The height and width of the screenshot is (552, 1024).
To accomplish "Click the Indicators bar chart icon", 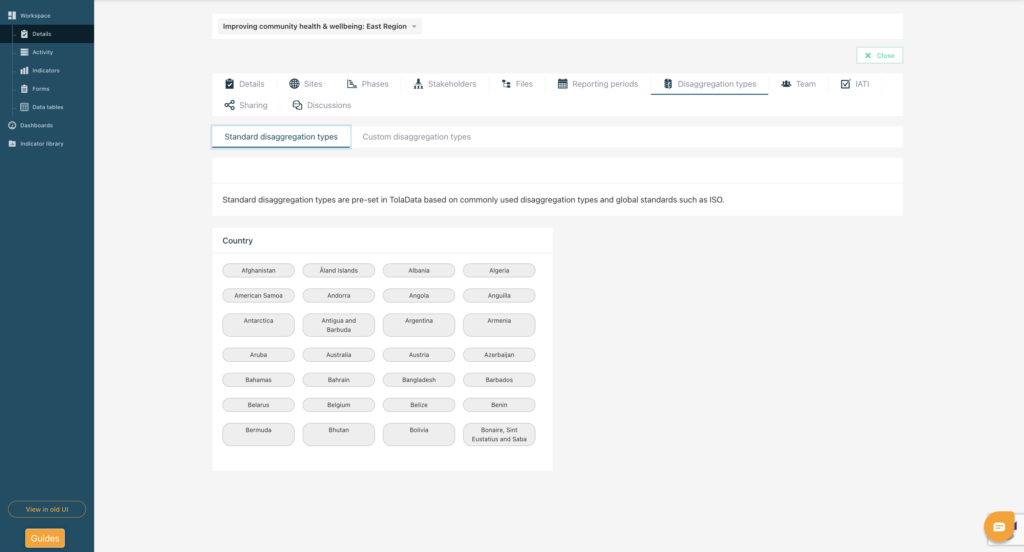I will coord(24,71).
